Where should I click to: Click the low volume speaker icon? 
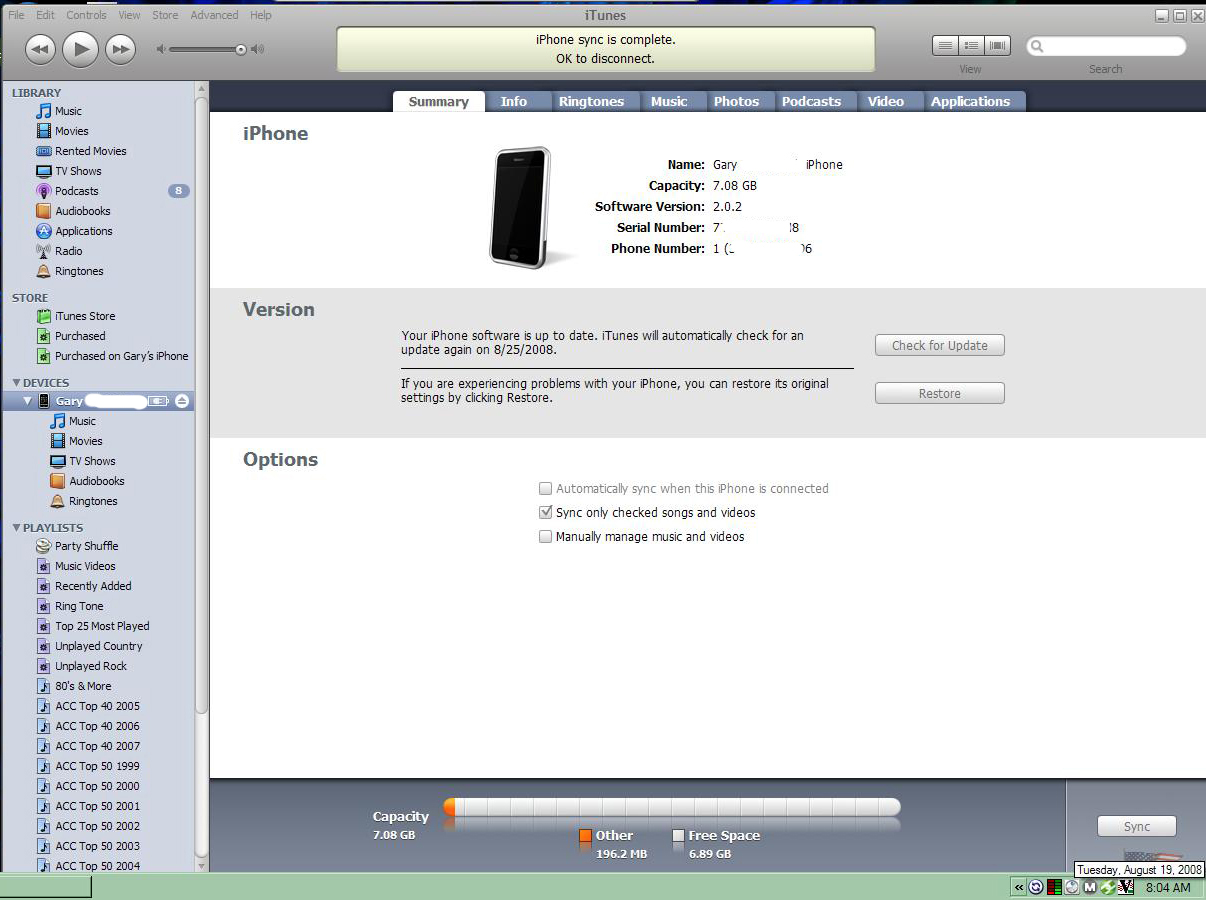pos(160,49)
